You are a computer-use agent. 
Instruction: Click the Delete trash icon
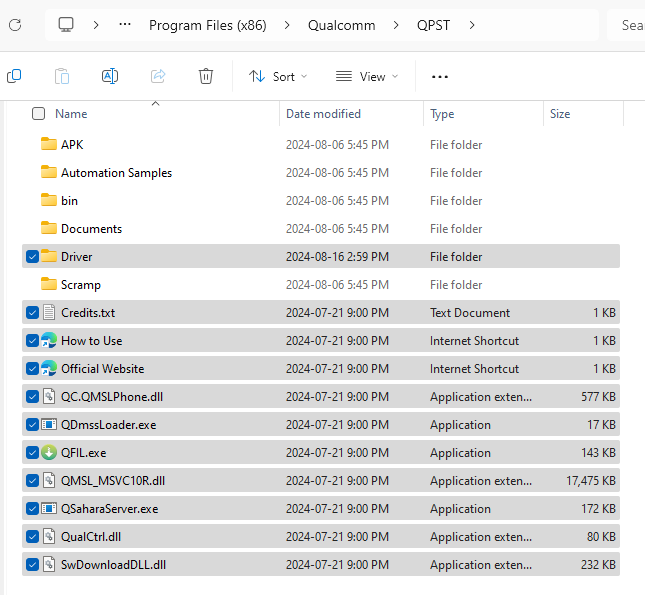click(x=206, y=76)
